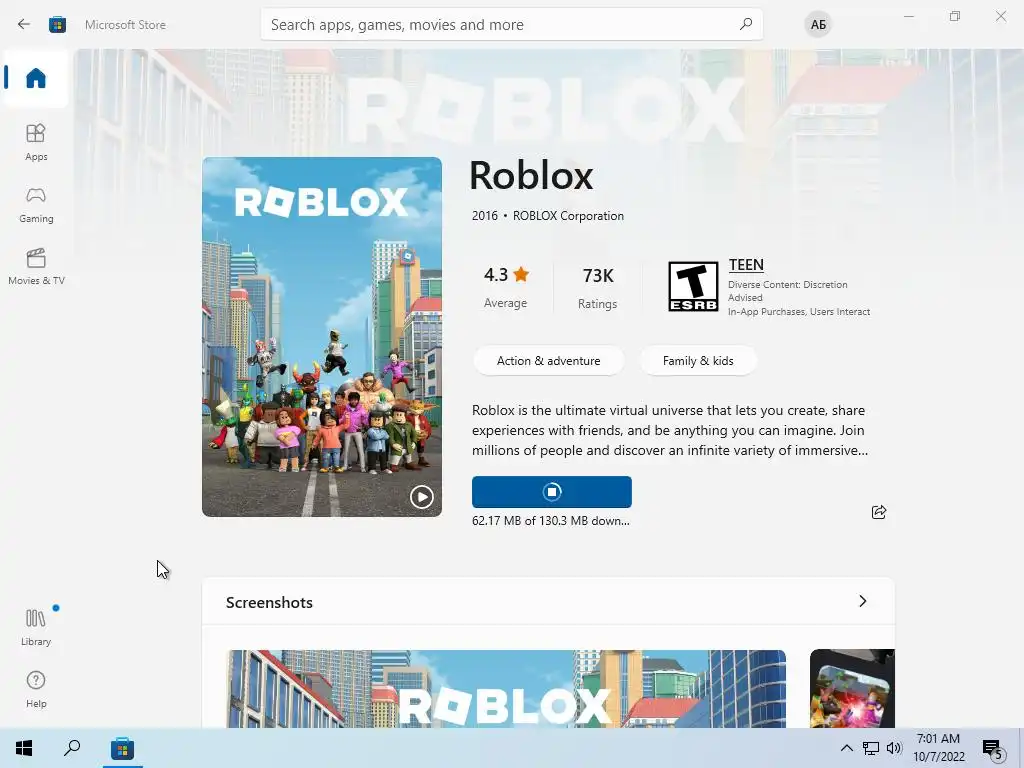Open the Movies & TV section
The height and width of the screenshot is (768, 1024).
[36, 266]
